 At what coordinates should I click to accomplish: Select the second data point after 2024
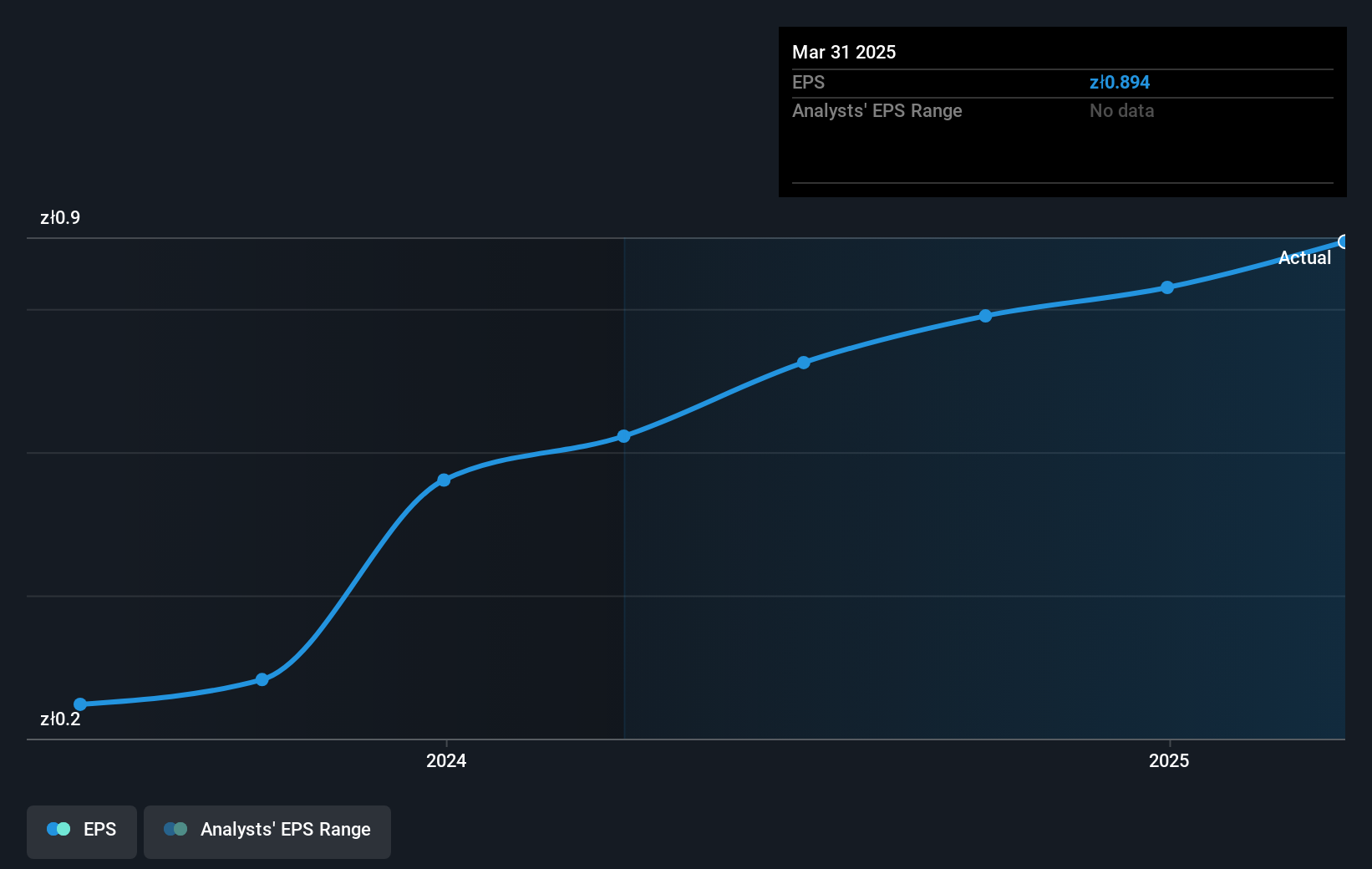pos(803,363)
